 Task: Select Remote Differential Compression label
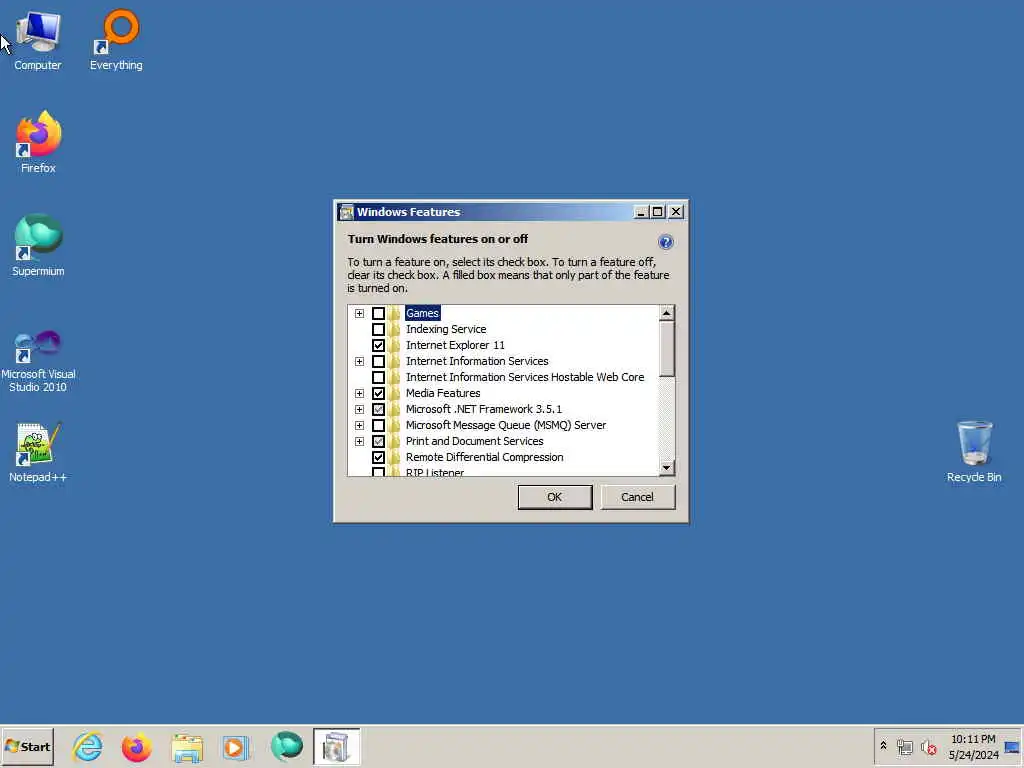[x=485, y=457]
